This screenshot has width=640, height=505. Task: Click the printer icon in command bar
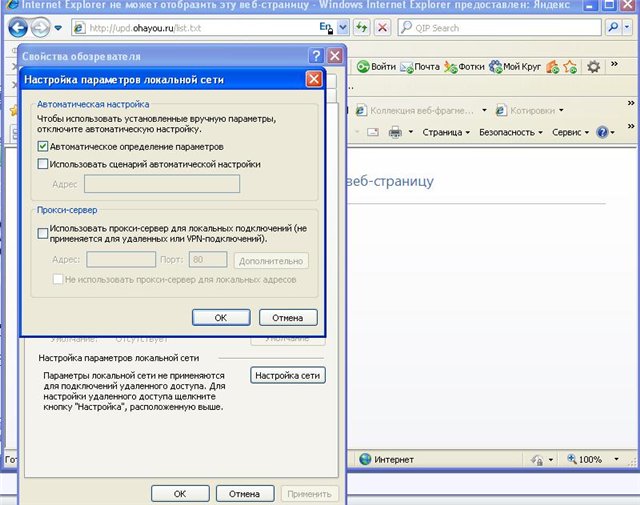(x=395, y=132)
